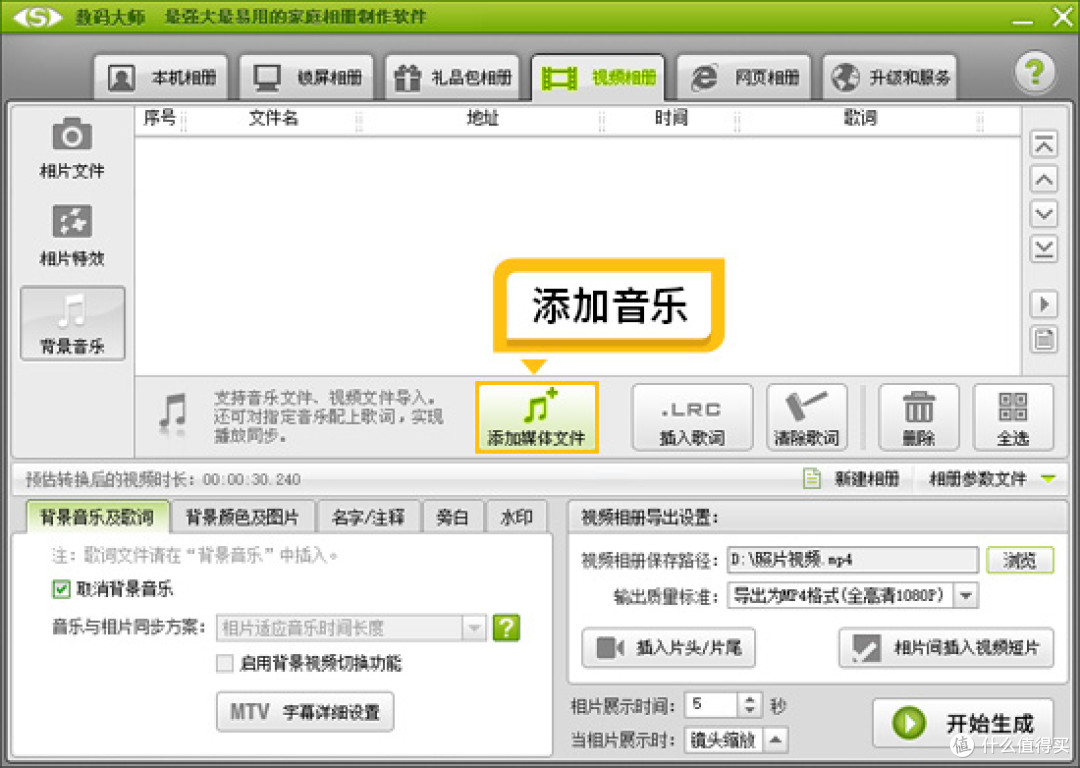This screenshot has width=1080, height=768.
Task: Click the play preview icon on right
Action: (x=1043, y=304)
